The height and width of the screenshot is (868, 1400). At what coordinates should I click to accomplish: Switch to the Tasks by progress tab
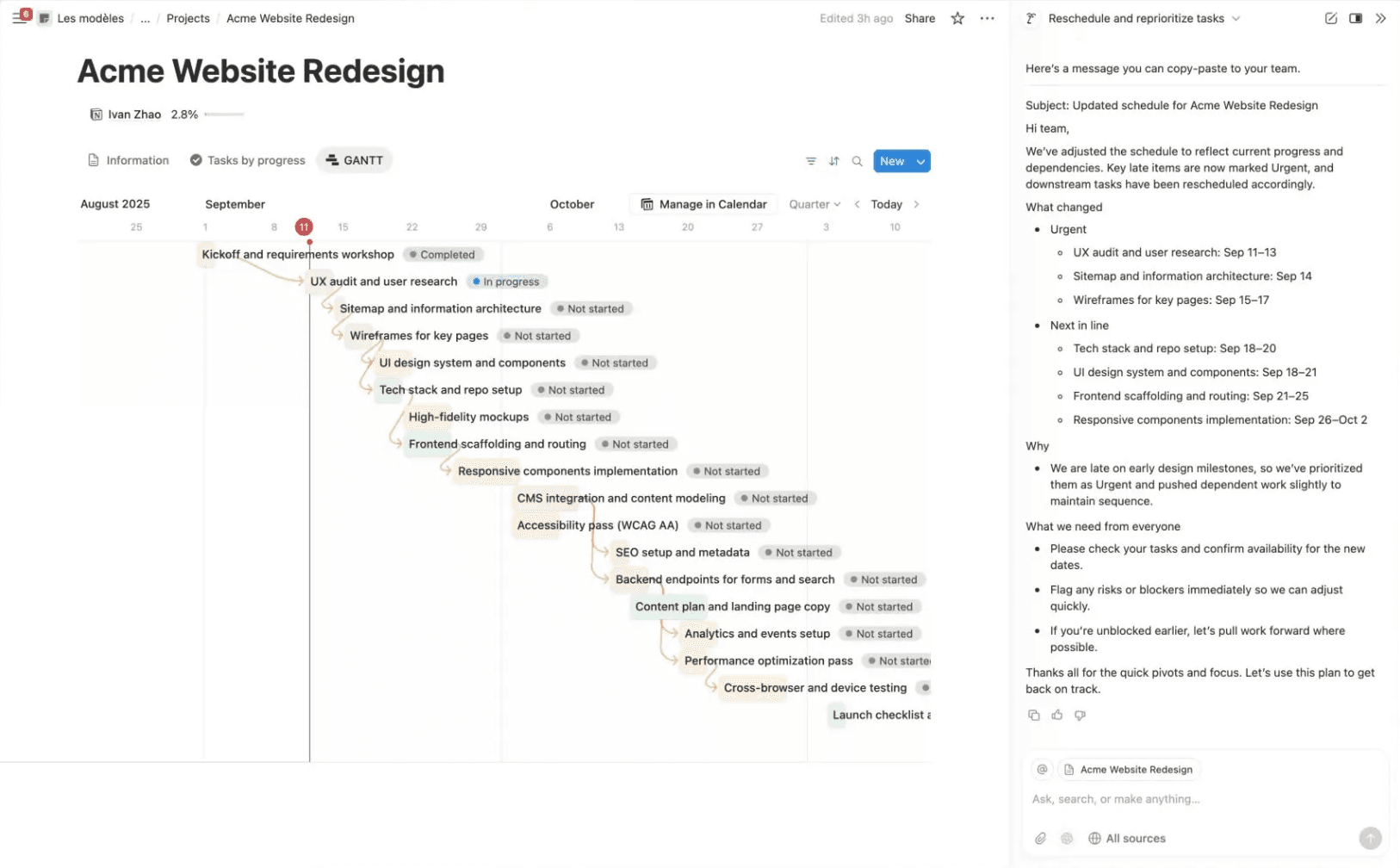point(247,160)
